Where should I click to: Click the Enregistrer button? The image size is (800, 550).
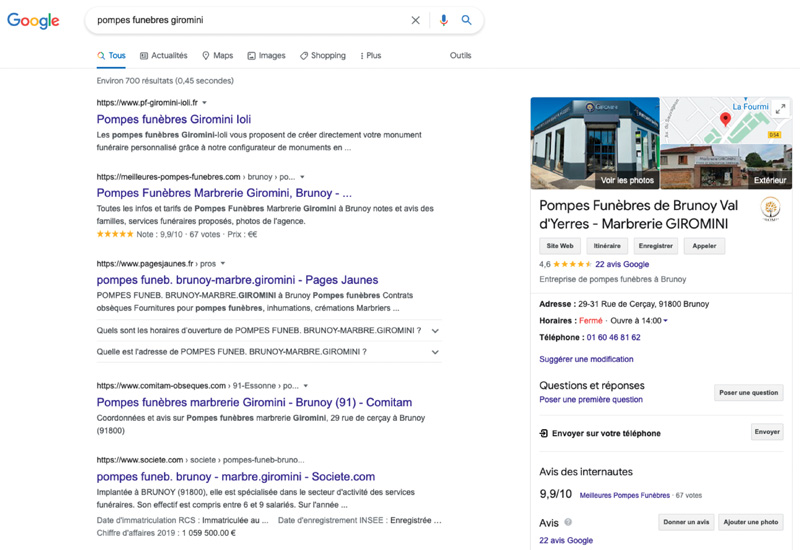[656, 246]
